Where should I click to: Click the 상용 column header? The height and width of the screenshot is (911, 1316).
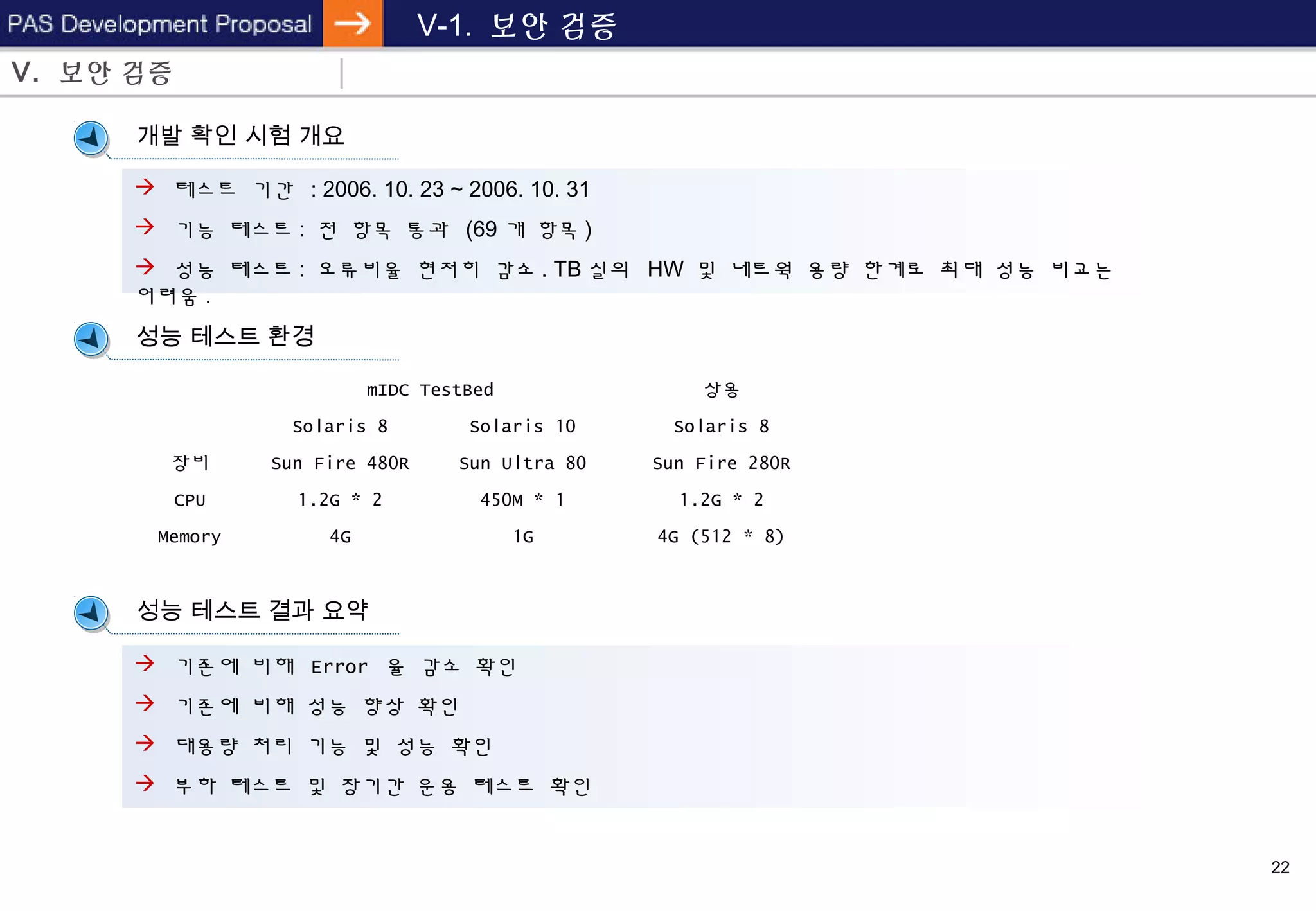pos(722,389)
